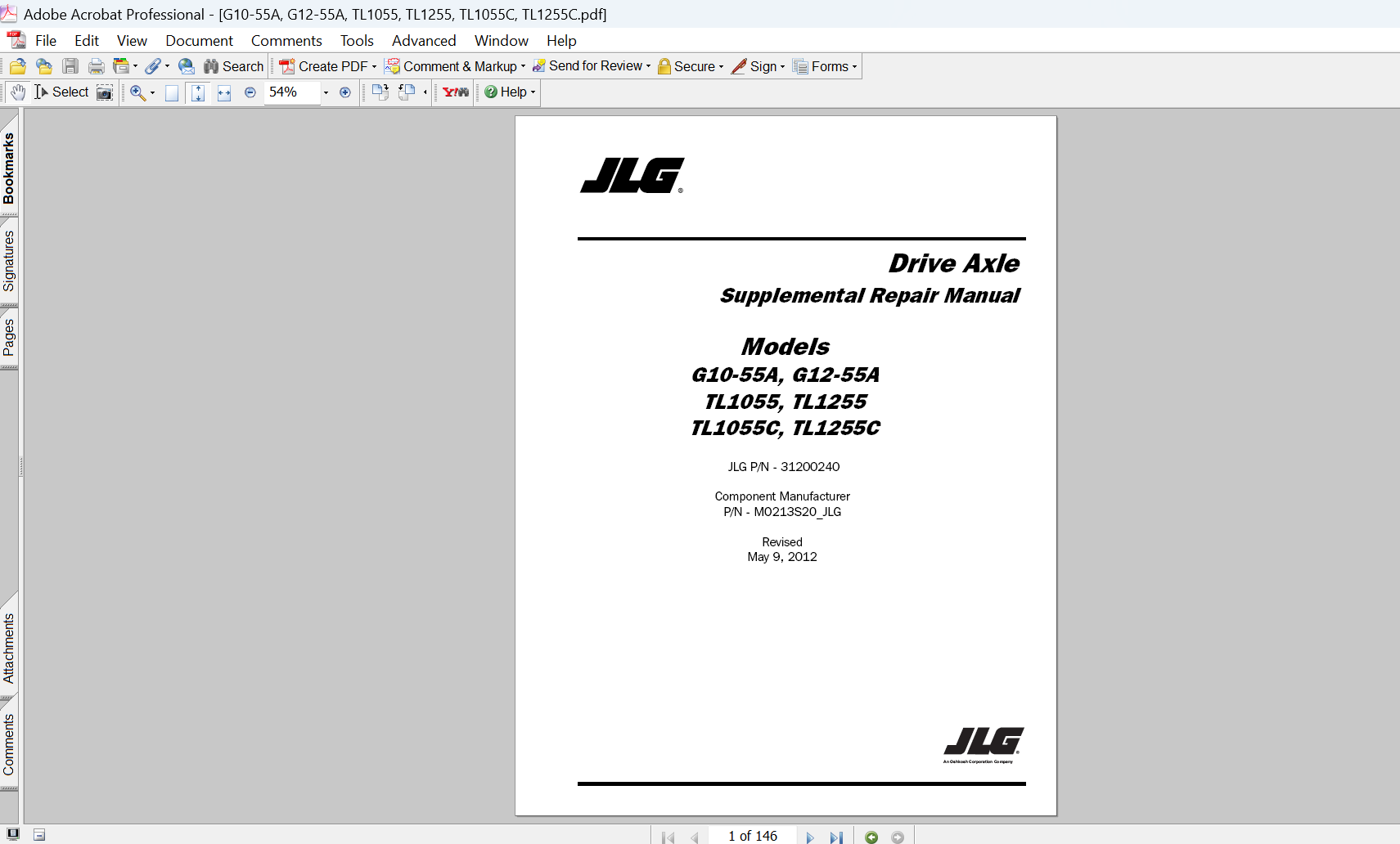The image size is (1400, 844).
Task: Open the Window menu
Action: [502, 41]
